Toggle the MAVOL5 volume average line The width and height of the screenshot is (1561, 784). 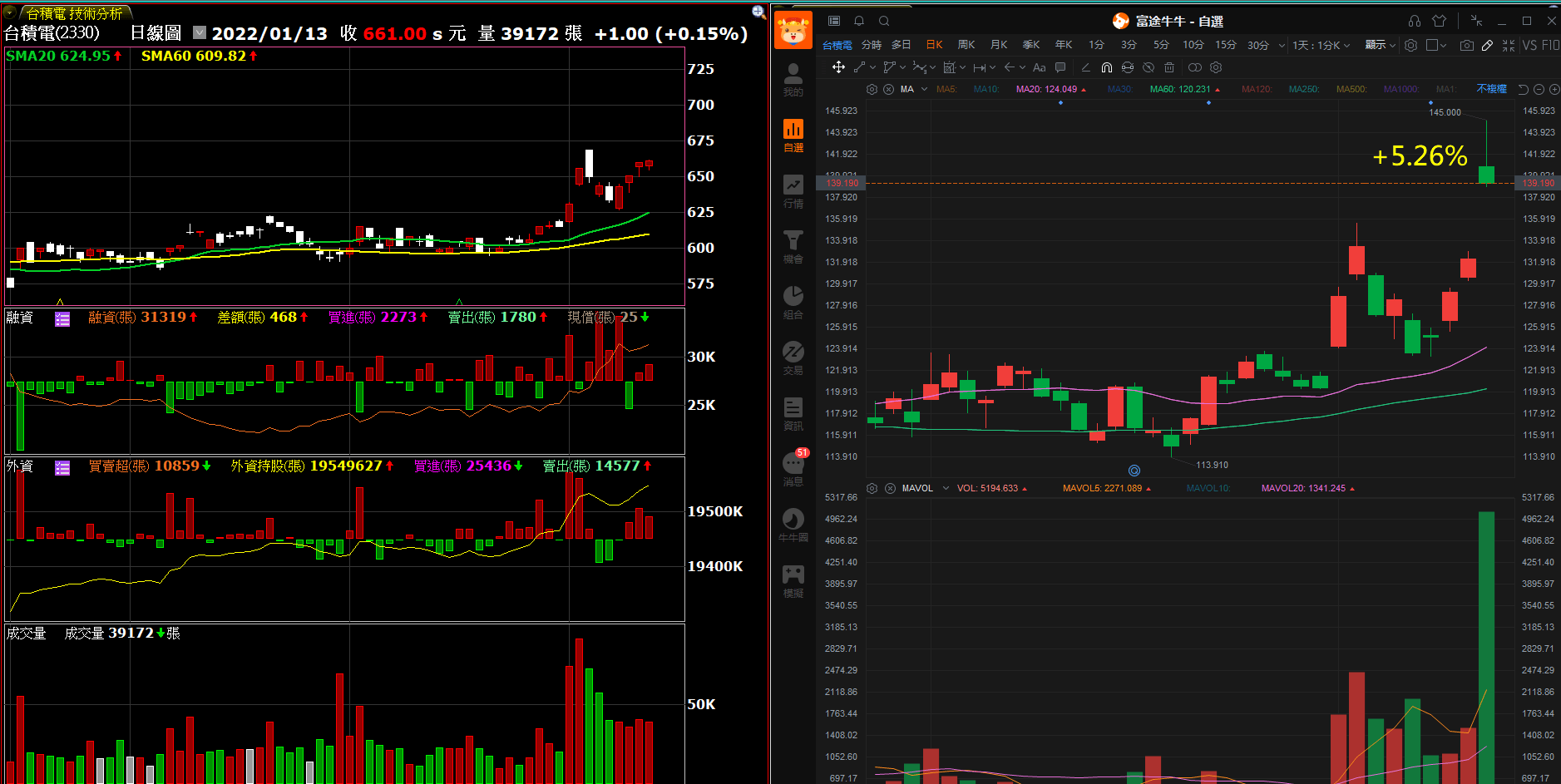[x=1107, y=489]
